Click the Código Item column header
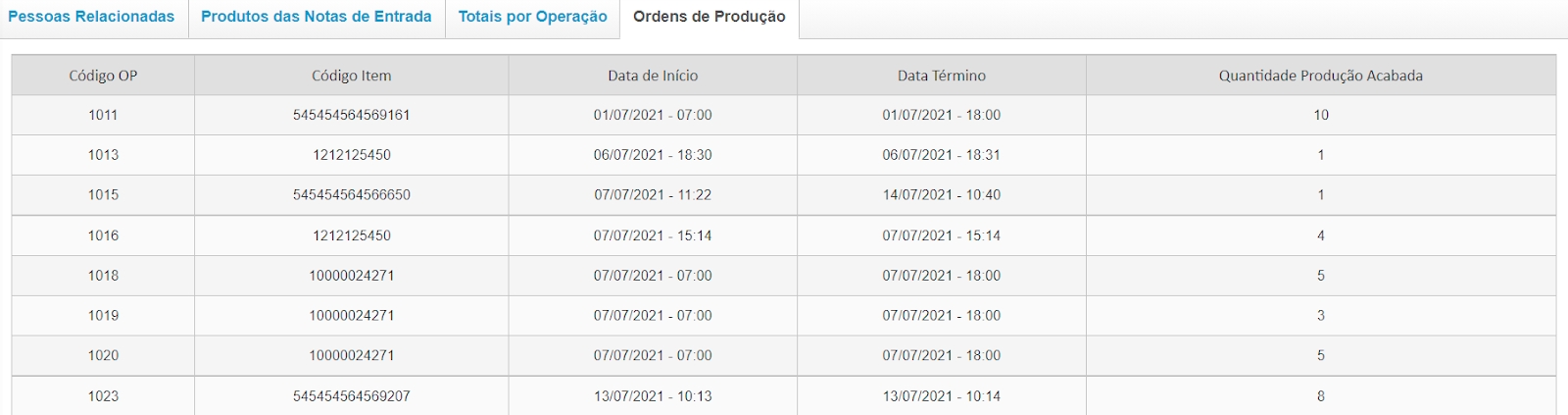The image size is (1568, 415). pos(351,76)
